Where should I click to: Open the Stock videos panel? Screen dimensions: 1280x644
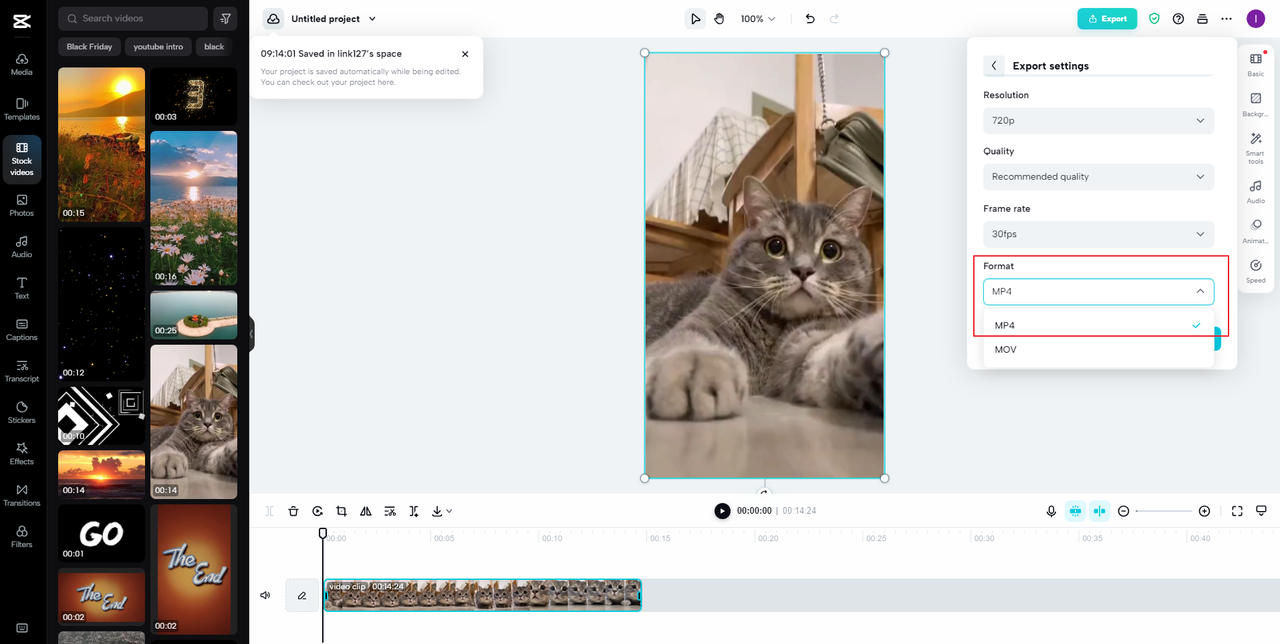click(x=21, y=160)
